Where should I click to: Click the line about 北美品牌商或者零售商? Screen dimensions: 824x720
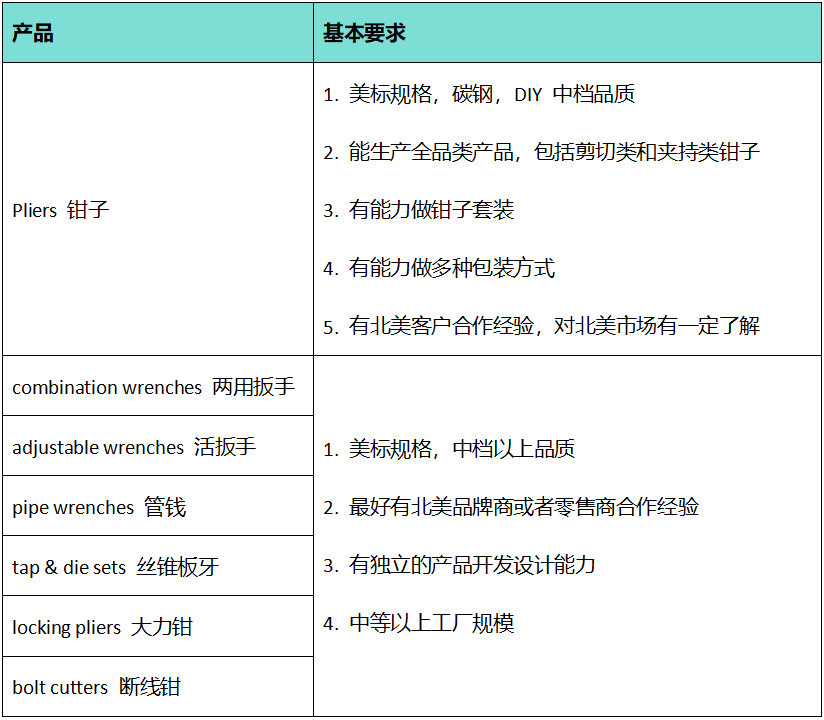pos(510,507)
